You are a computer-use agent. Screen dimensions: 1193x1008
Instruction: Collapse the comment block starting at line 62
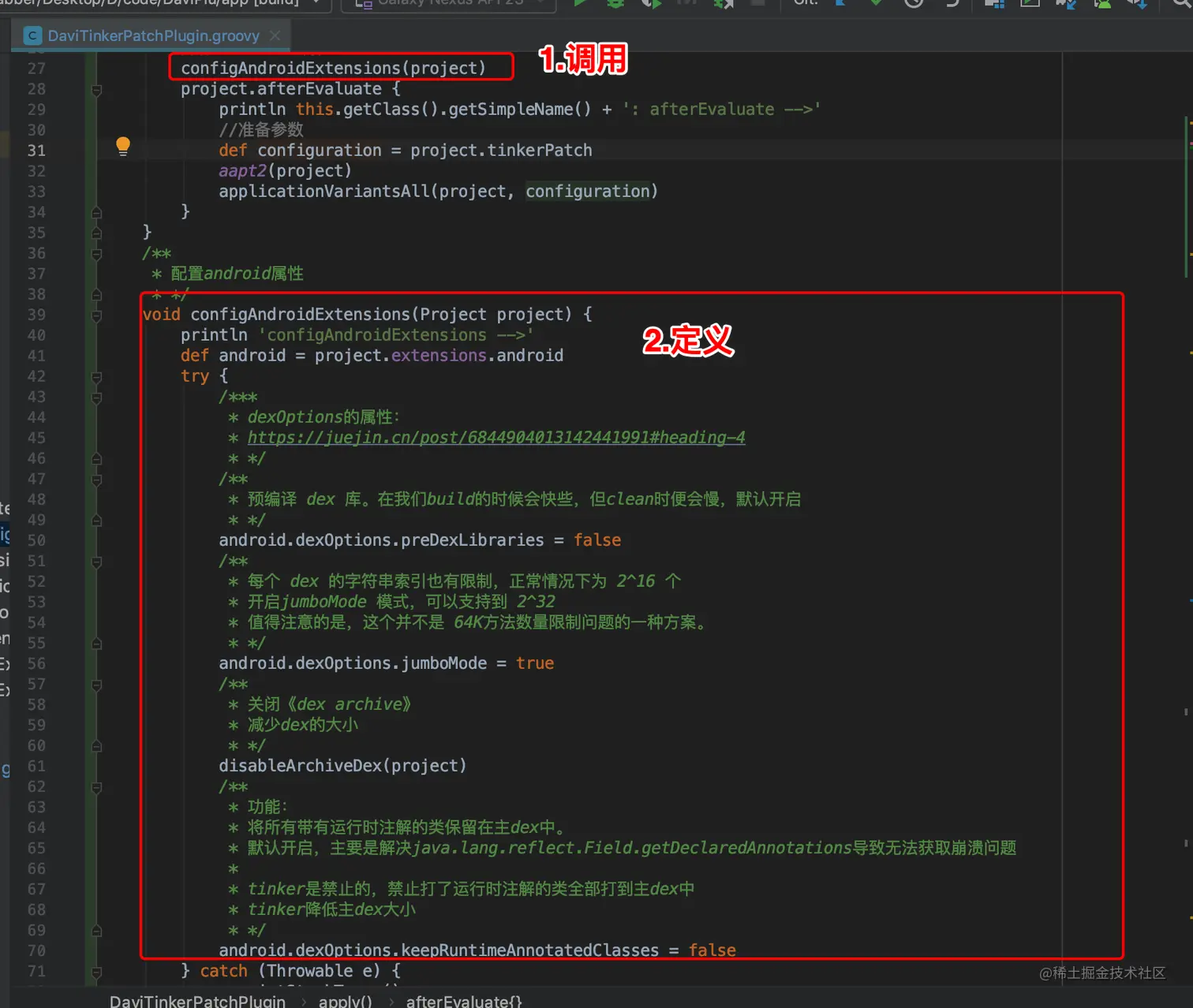pyautogui.click(x=96, y=787)
